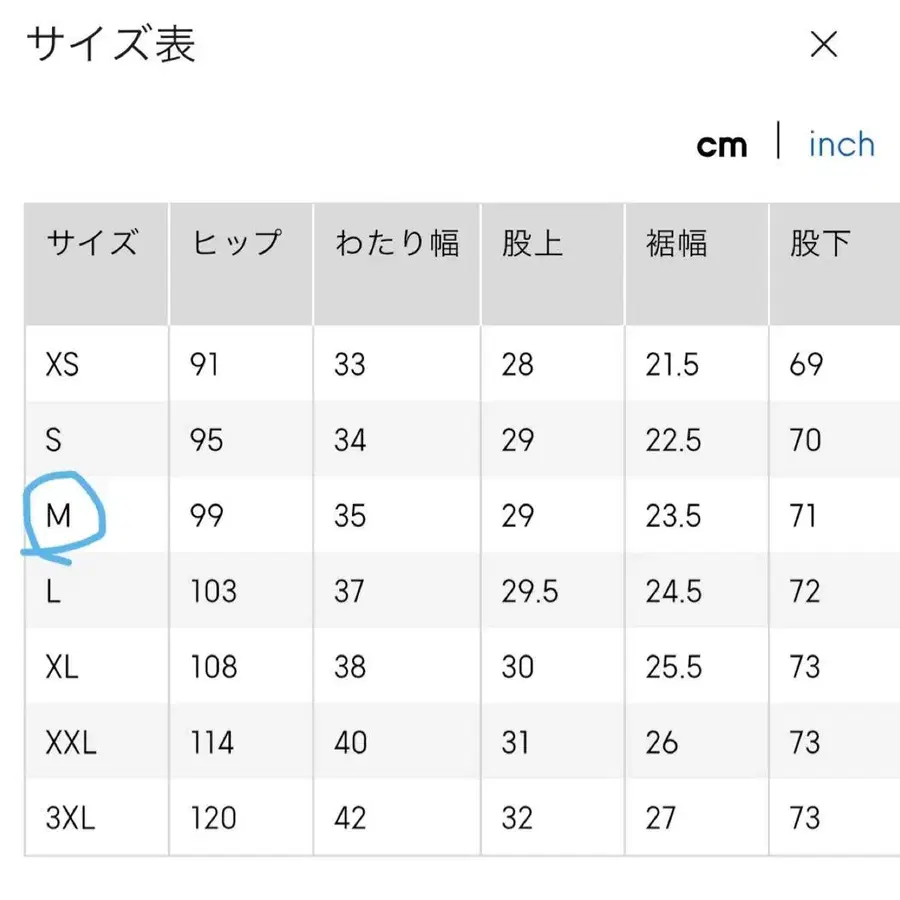
Task: Switch units to inch
Action: (x=841, y=144)
